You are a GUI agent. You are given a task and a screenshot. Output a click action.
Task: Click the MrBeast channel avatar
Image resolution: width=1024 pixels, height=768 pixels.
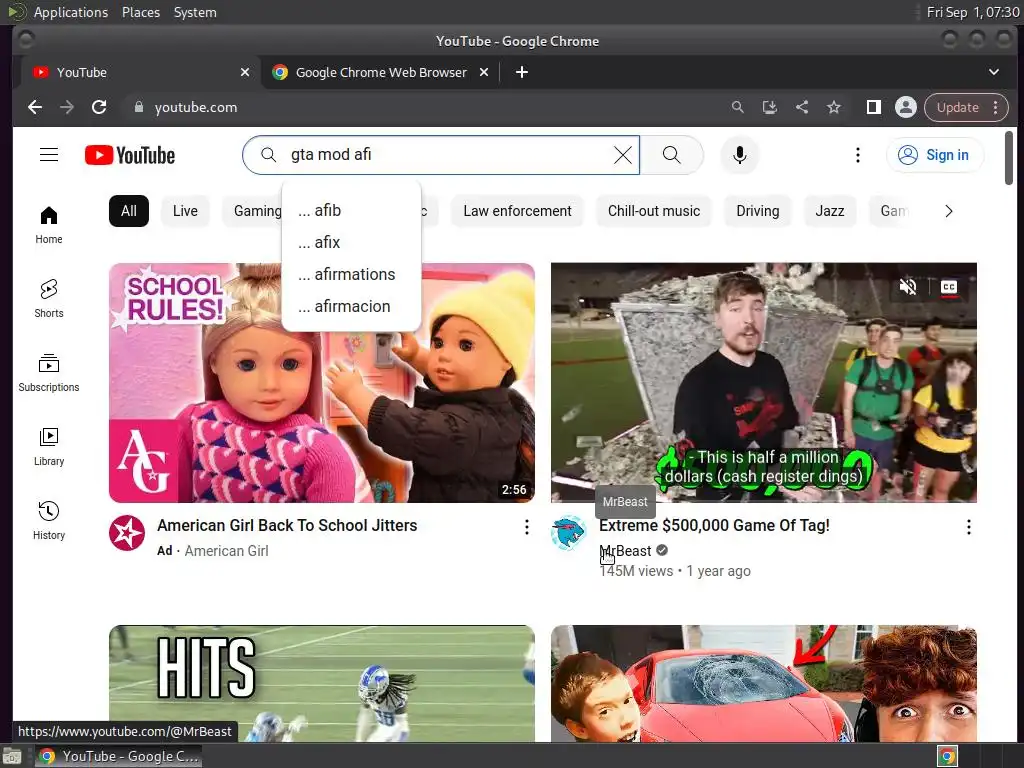pyautogui.click(x=569, y=533)
